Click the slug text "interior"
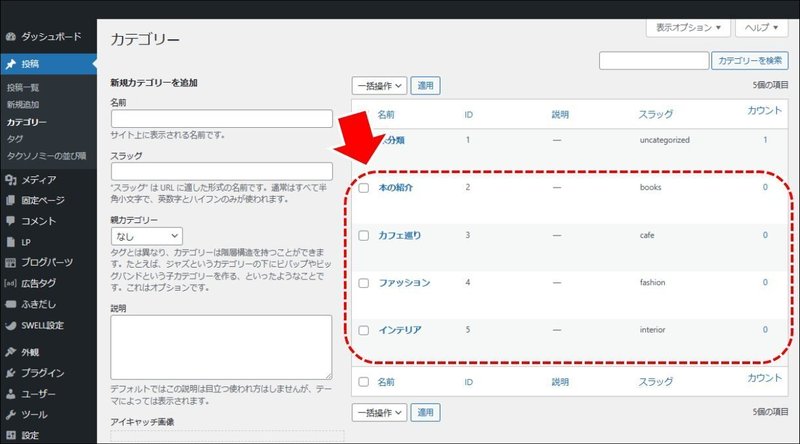800x444 pixels. (653, 330)
